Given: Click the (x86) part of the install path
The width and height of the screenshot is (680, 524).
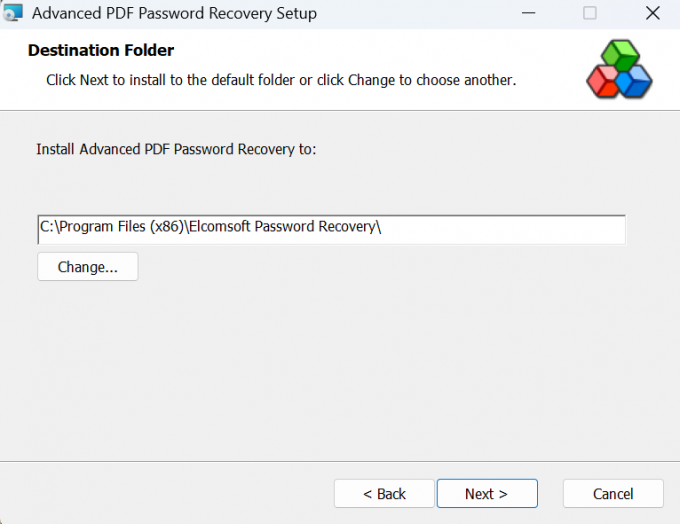Looking at the screenshot, I should [167, 226].
